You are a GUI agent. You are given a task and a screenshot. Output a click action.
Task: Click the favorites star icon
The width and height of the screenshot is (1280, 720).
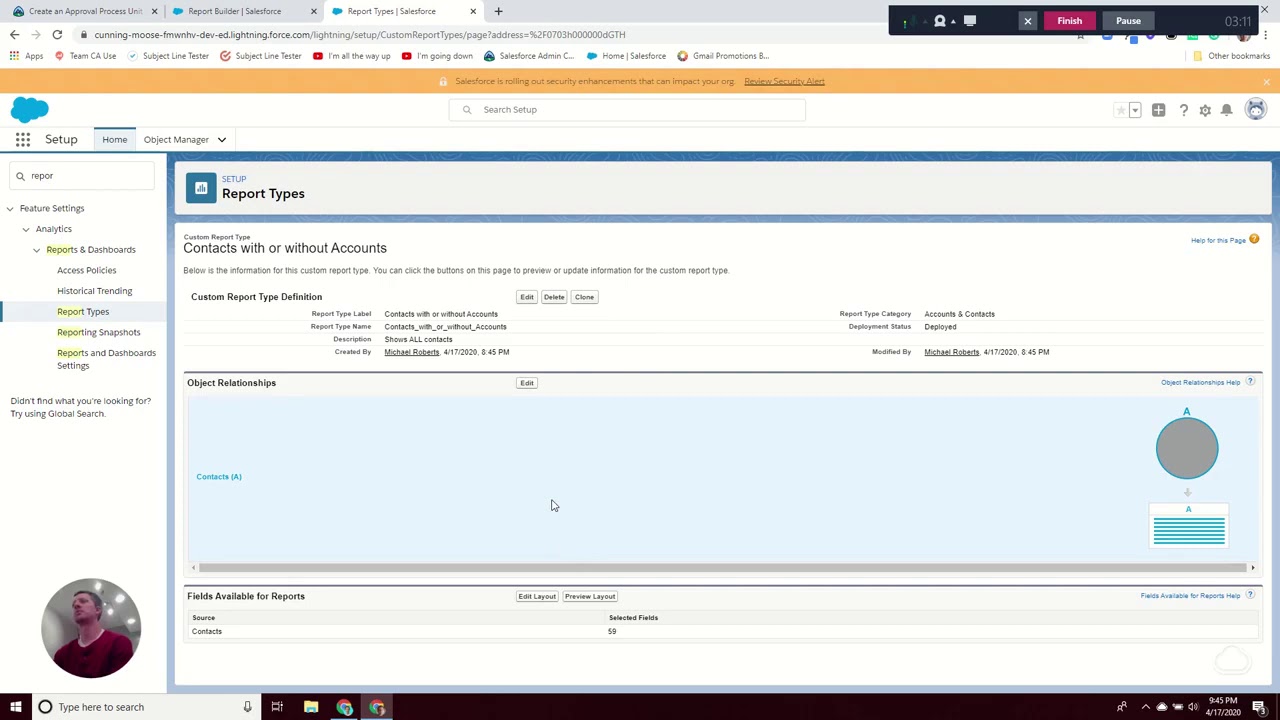point(1120,110)
